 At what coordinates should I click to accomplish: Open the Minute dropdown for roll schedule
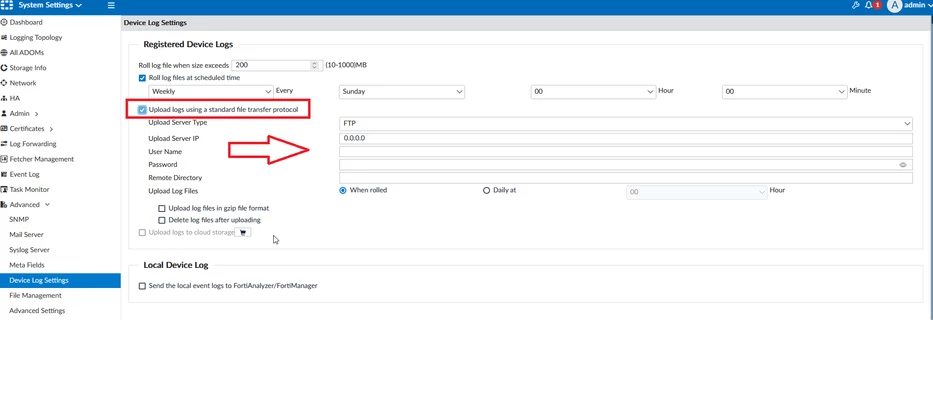click(784, 92)
